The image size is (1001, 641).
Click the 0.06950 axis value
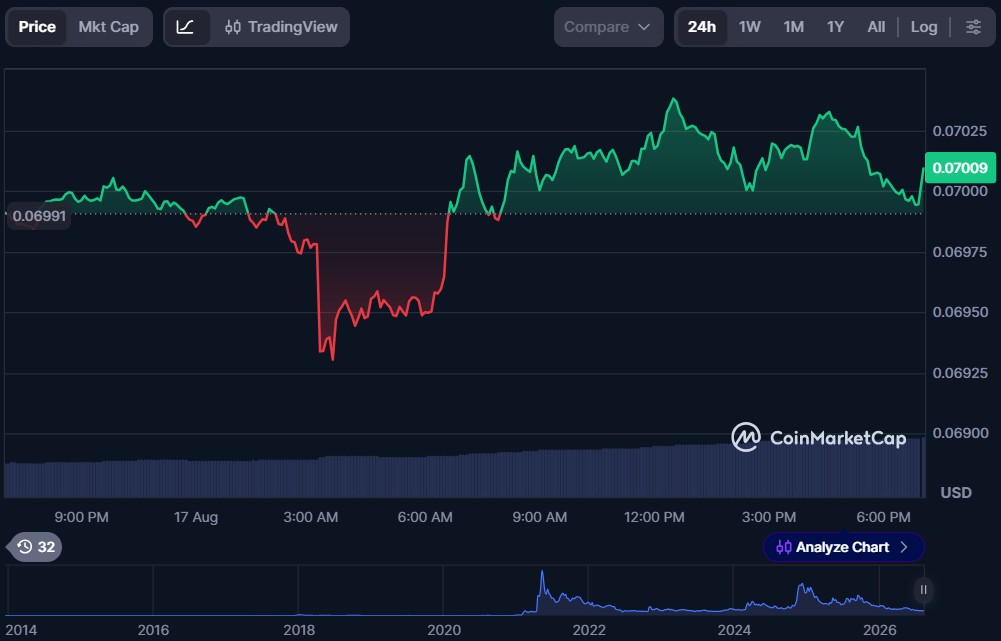960,312
